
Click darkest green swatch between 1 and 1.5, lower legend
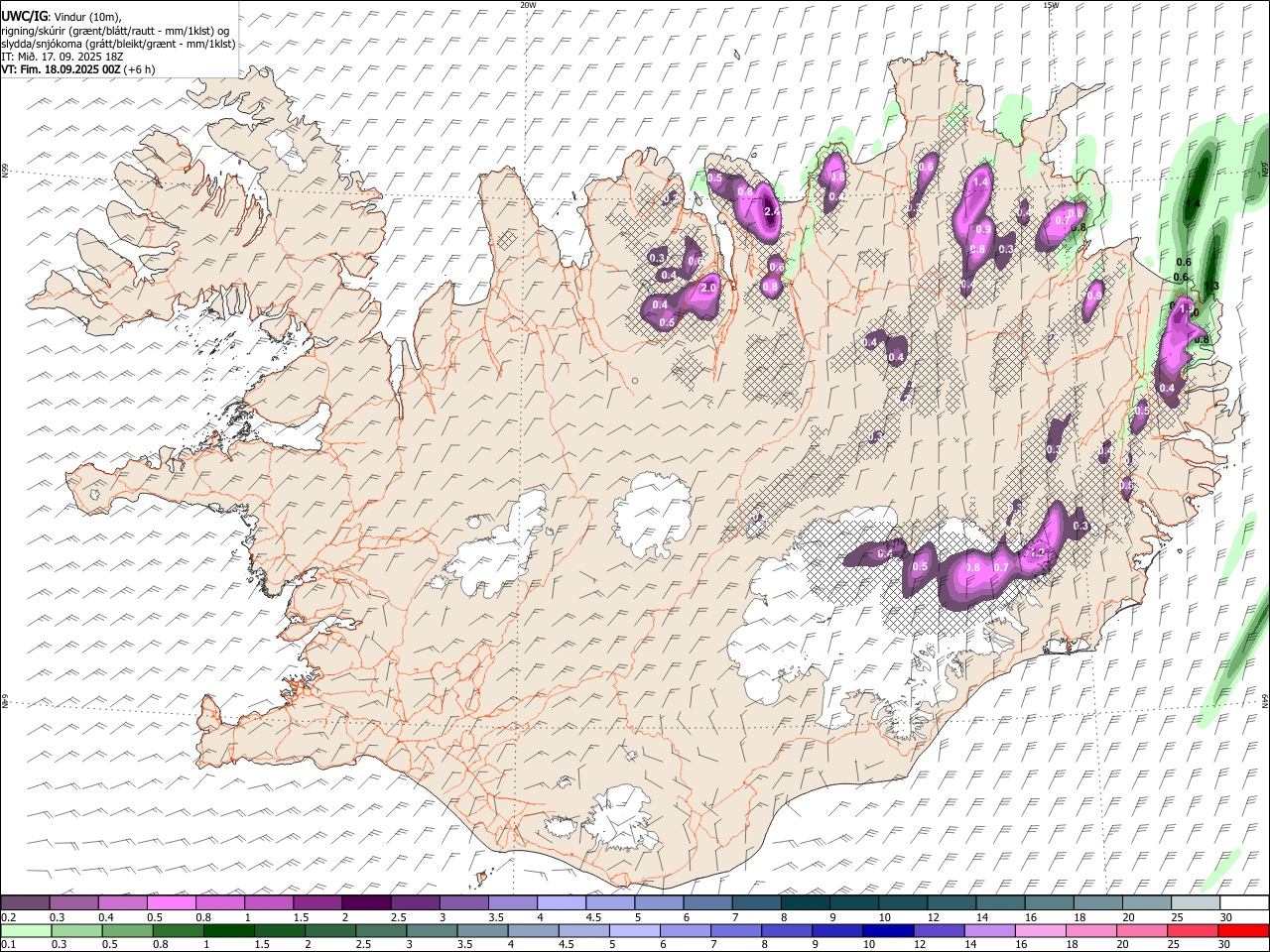(228, 930)
